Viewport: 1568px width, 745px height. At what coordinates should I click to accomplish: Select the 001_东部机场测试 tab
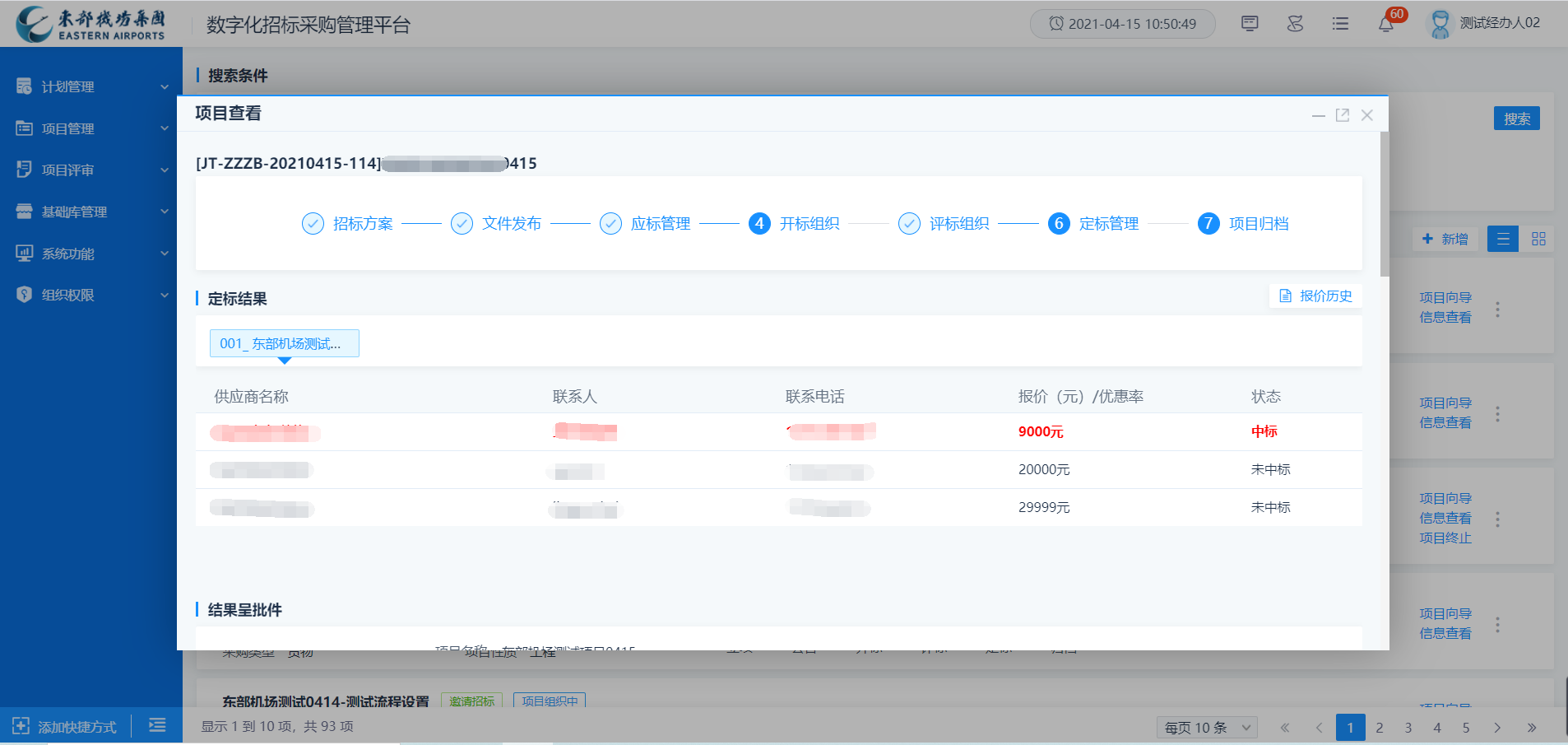pyautogui.click(x=285, y=343)
